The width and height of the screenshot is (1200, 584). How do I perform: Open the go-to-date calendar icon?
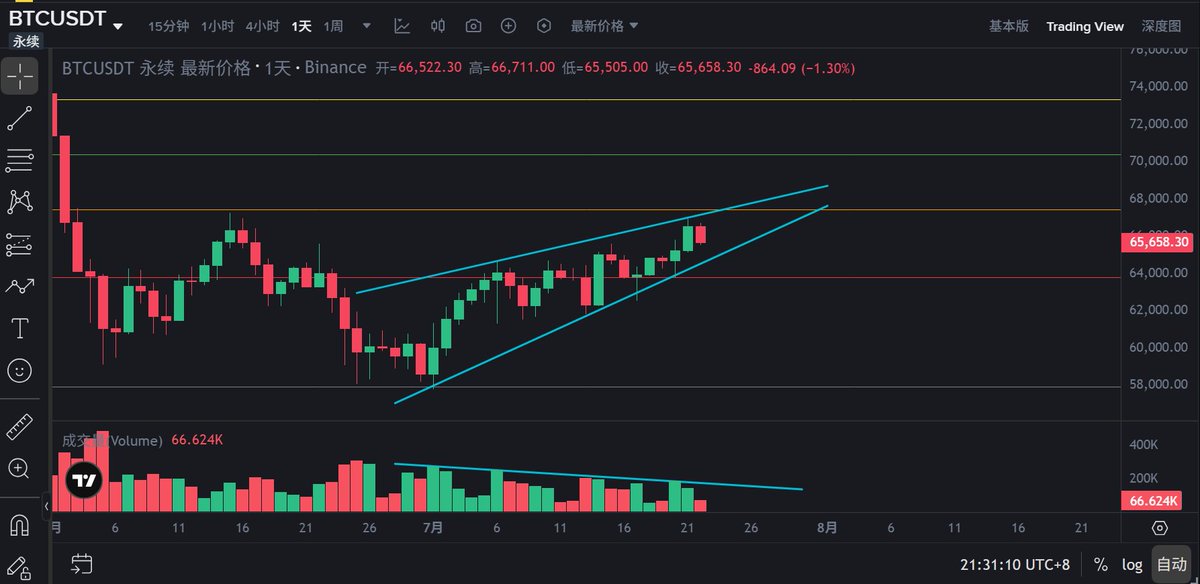[82, 564]
